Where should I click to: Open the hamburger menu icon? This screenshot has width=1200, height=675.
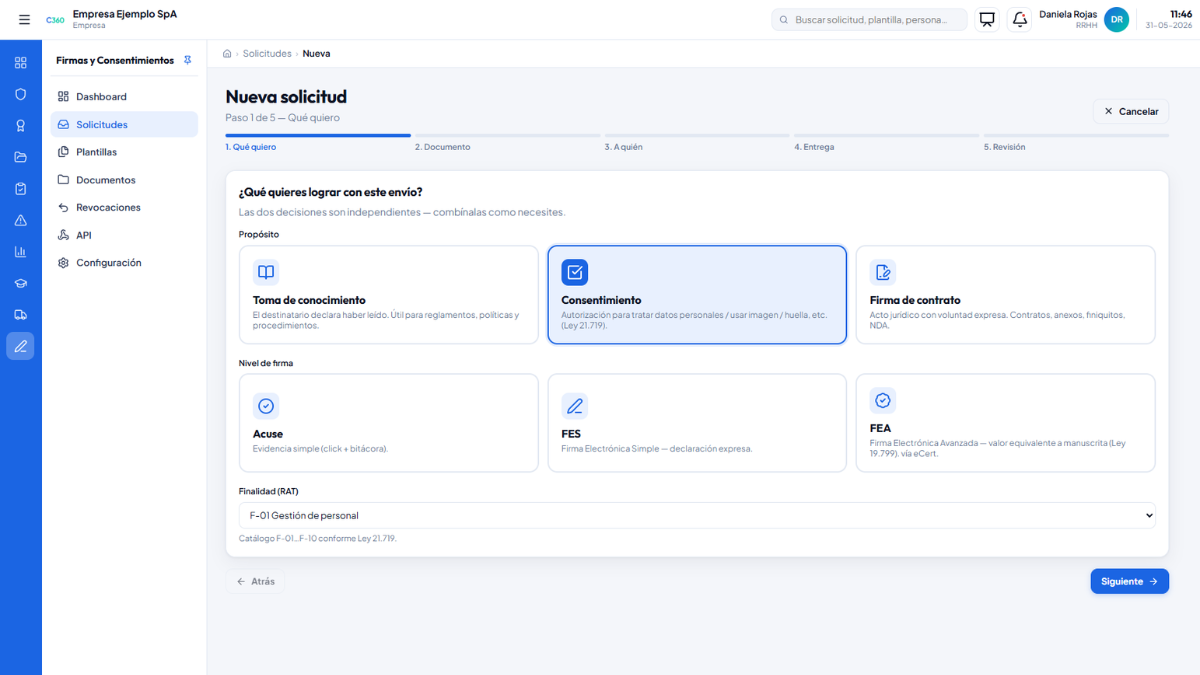(x=24, y=19)
